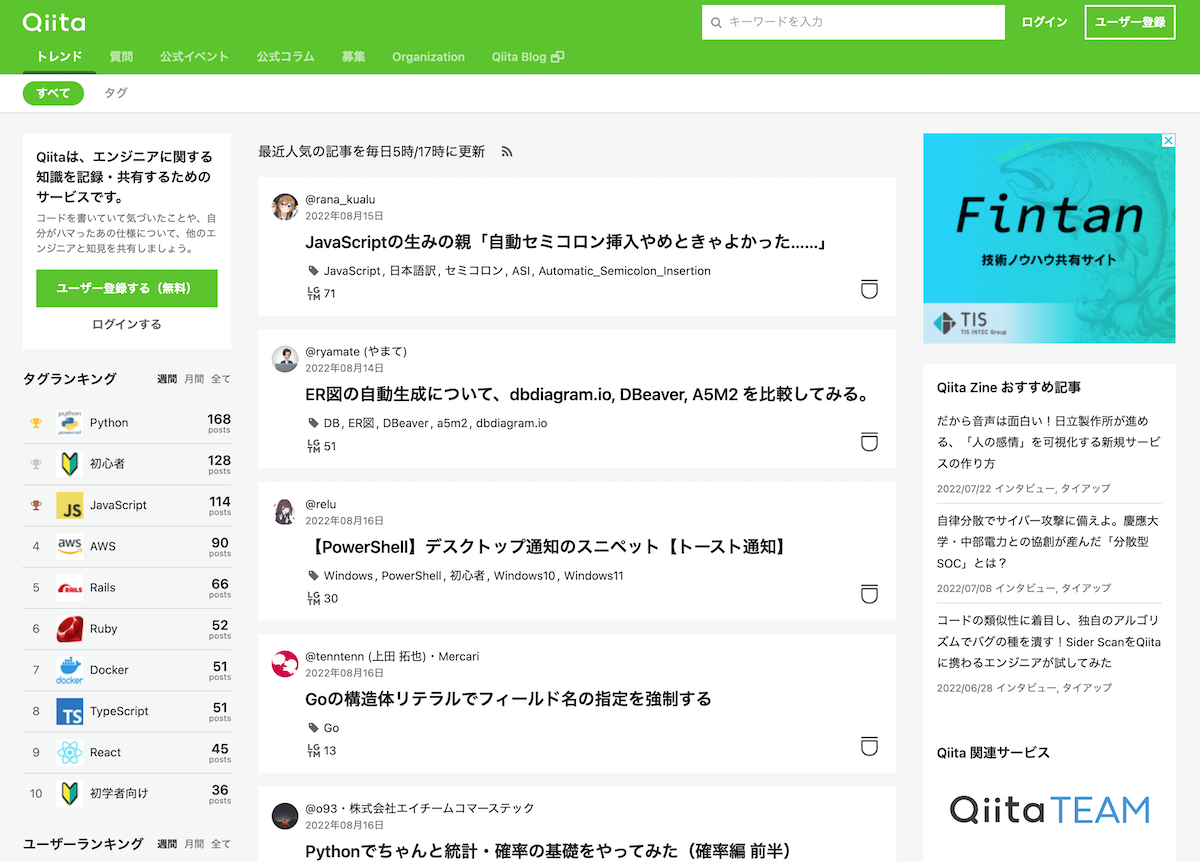Select the タグ filter
This screenshot has width=1200, height=862.
[x=116, y=93]
